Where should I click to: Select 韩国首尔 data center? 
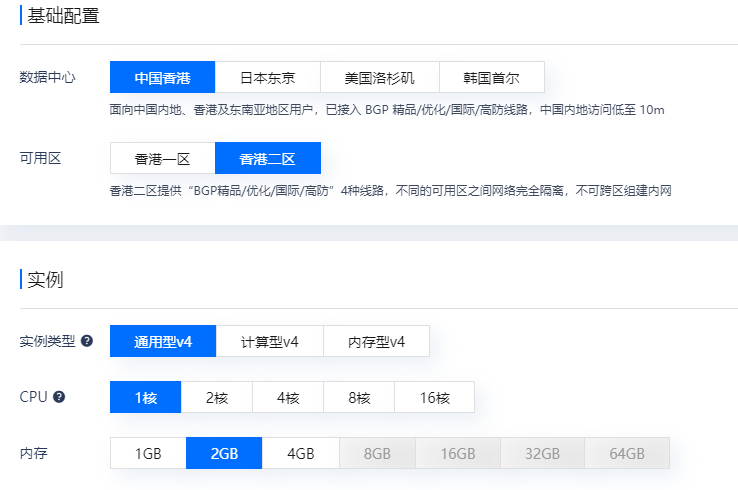pos(492,77)
